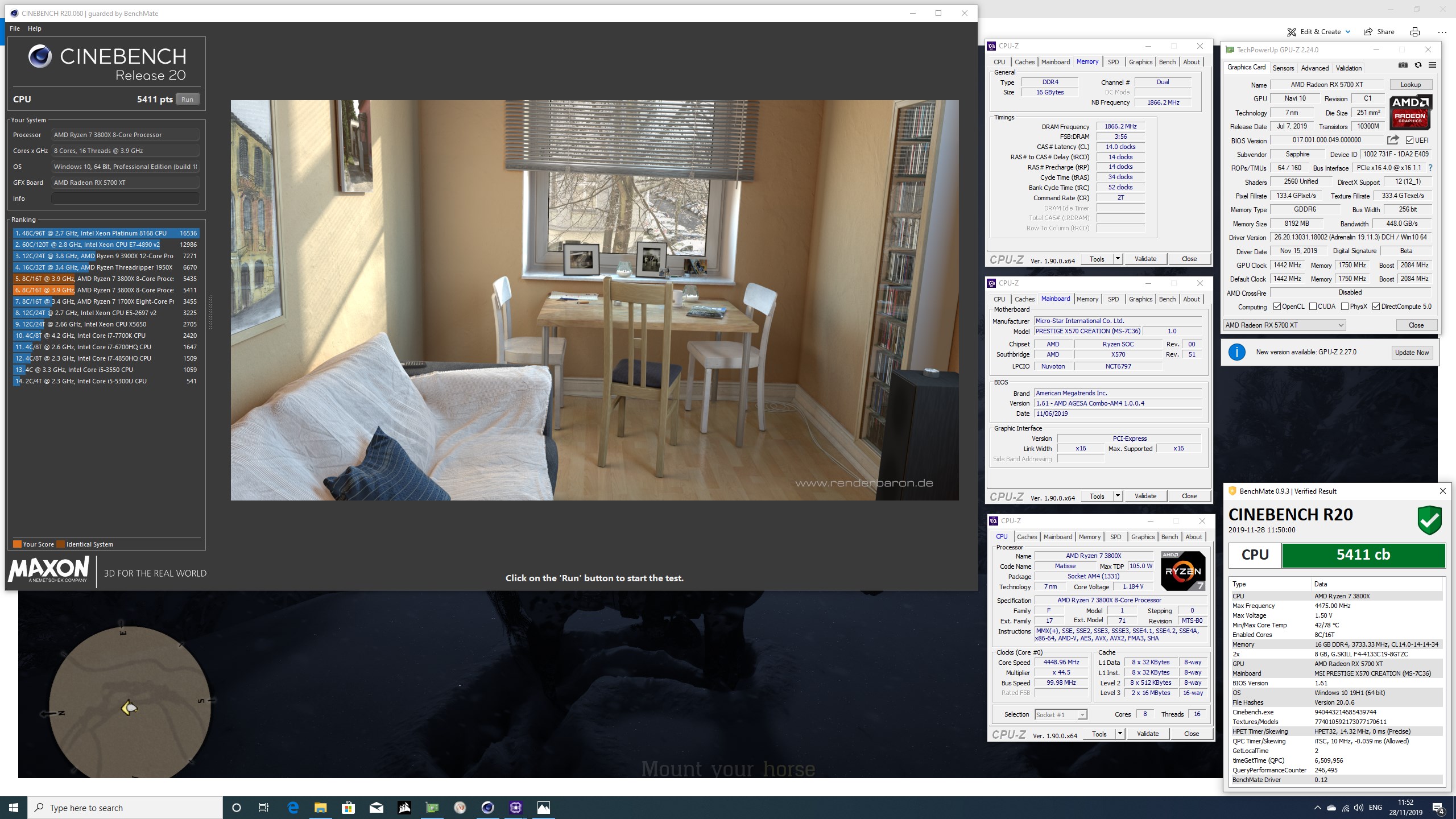The height and width of the screenshot is (819, 1456).
Task: Toggle the CUDA checkbox
Action: [x=1313, y=307]
